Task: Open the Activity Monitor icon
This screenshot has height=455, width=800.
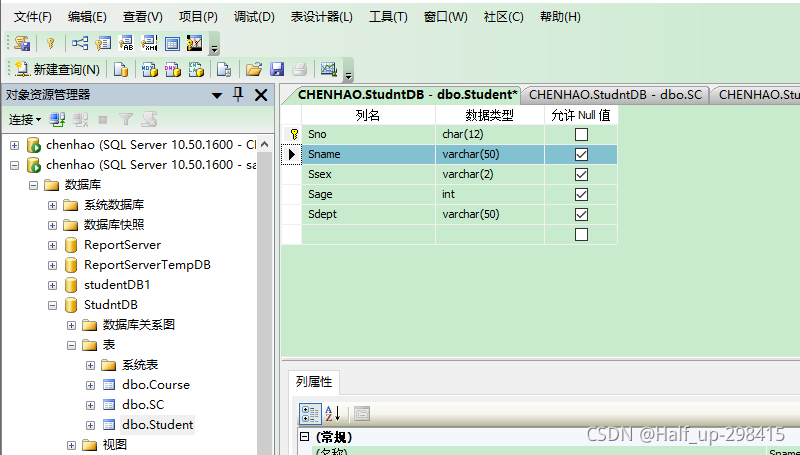Action: coord(329,69)
